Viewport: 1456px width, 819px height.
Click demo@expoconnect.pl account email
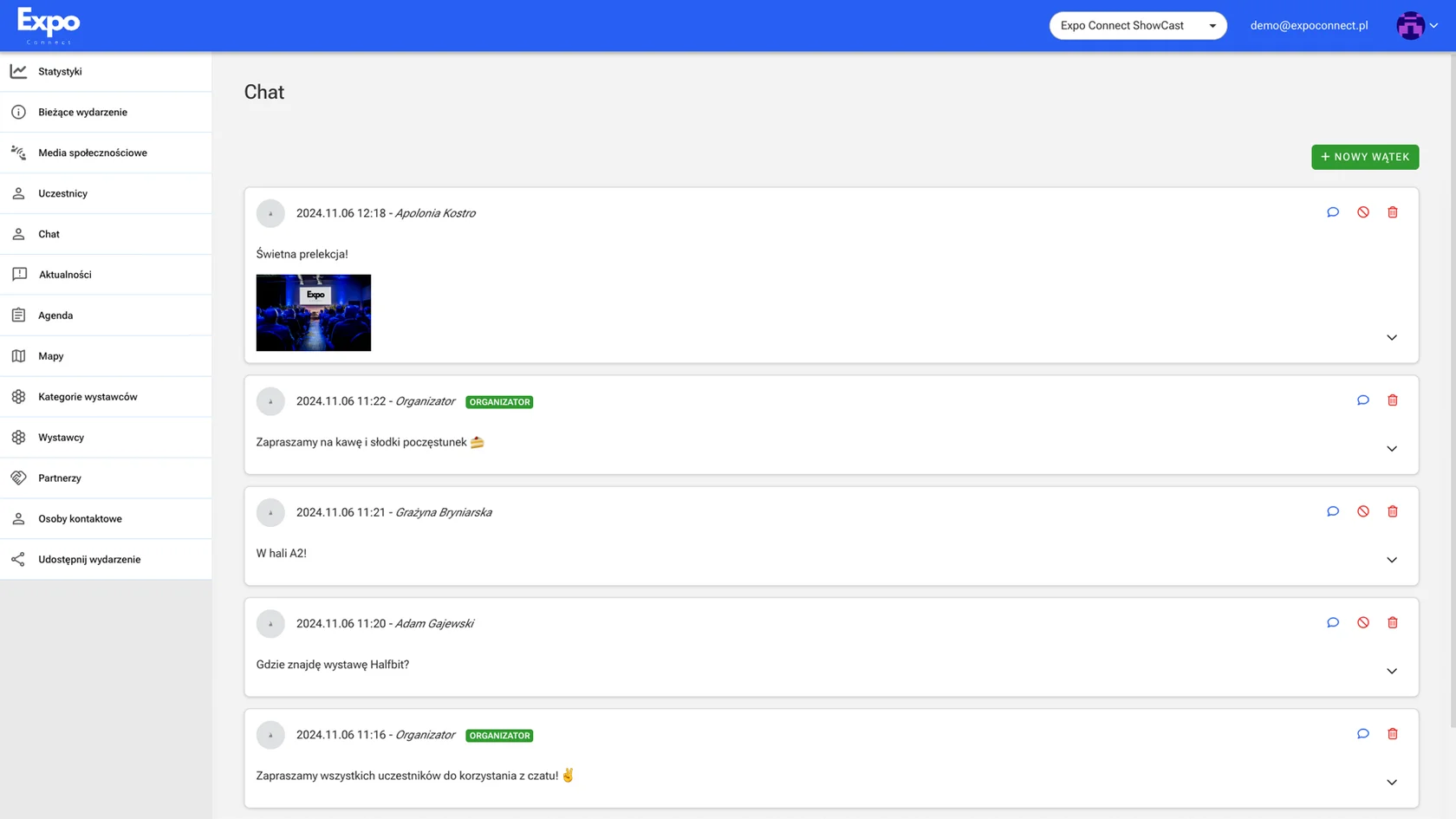[1309, 25]
